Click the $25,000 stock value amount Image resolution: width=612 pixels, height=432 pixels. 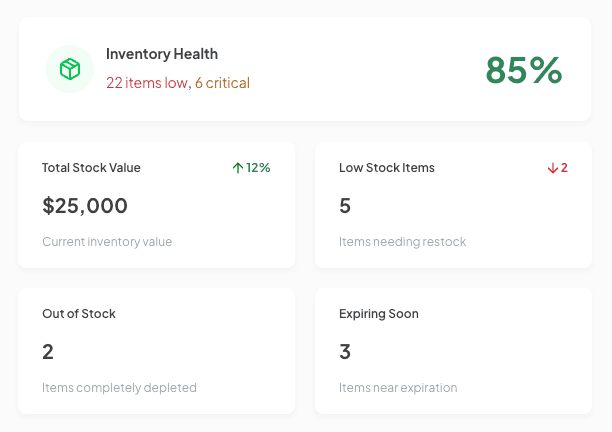(85, 206)
